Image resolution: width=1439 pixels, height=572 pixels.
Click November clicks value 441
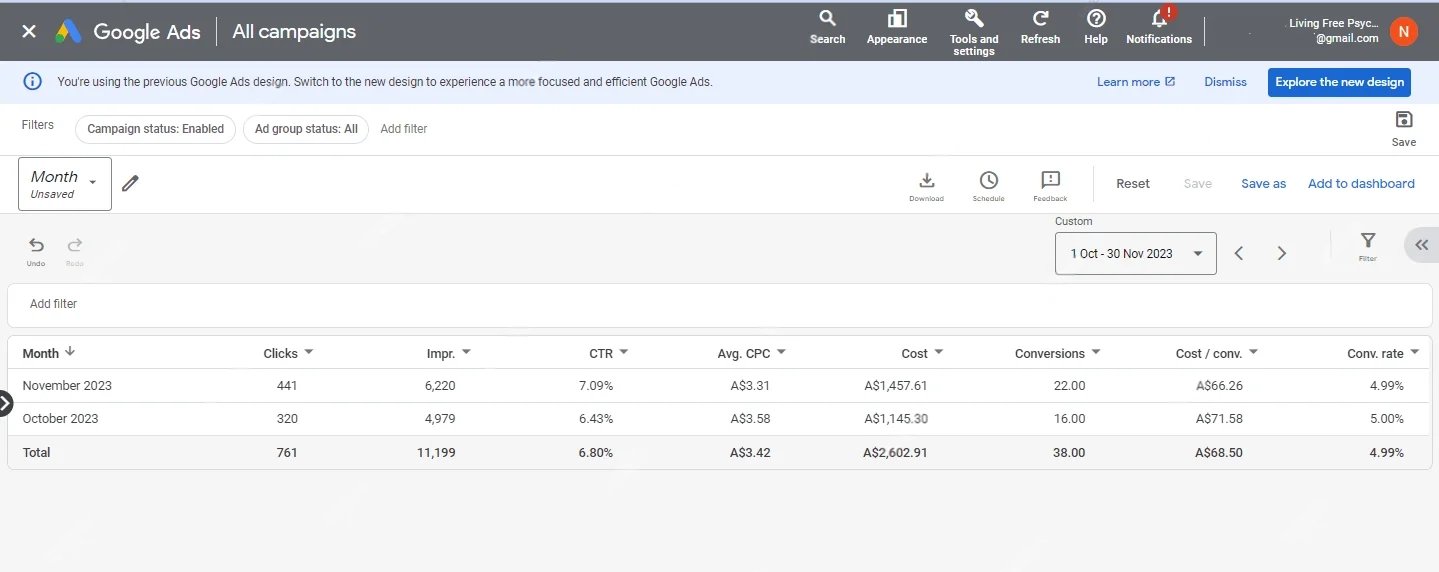(287, 386)
